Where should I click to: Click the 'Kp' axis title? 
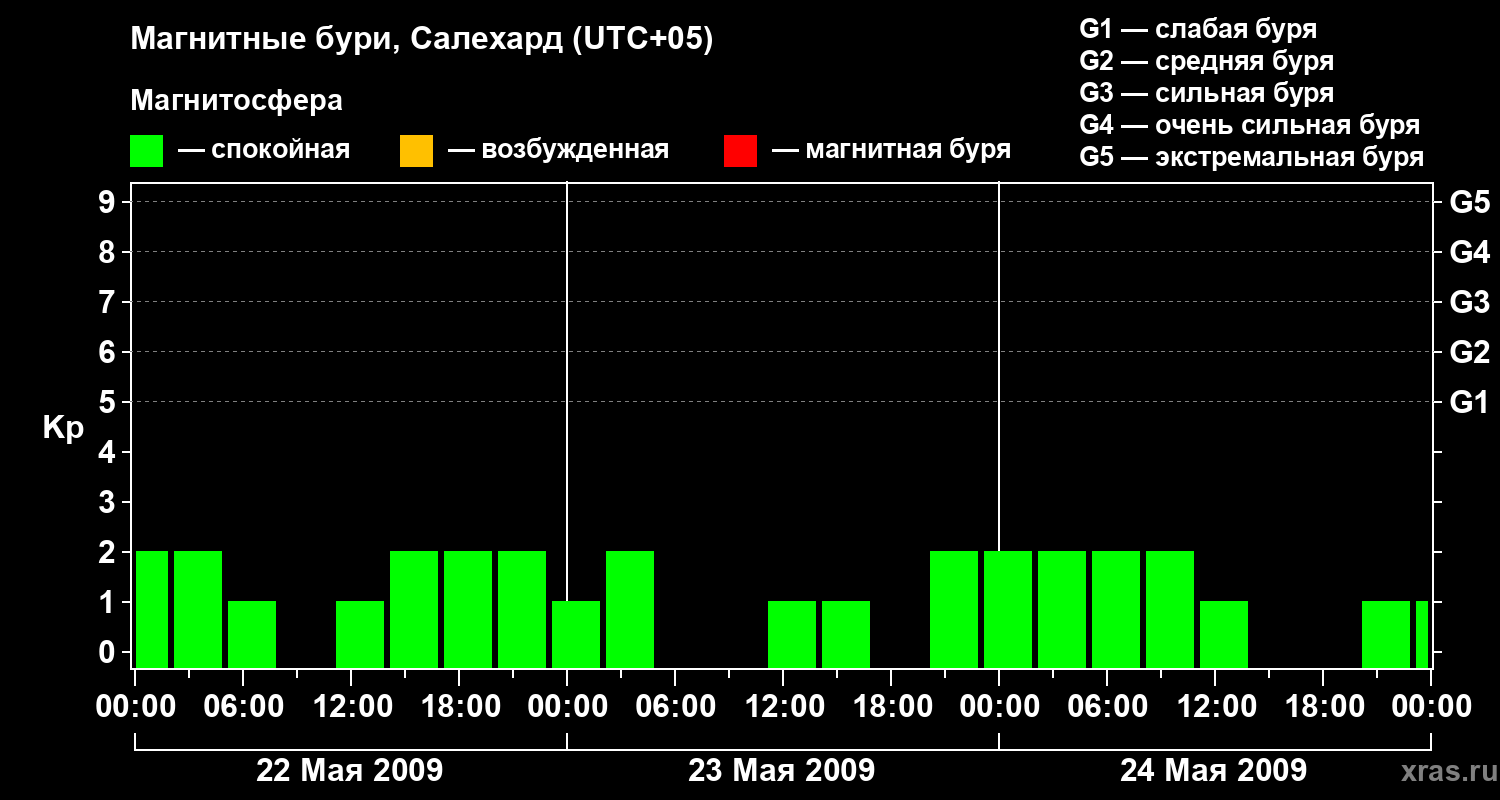coord(64,428)
